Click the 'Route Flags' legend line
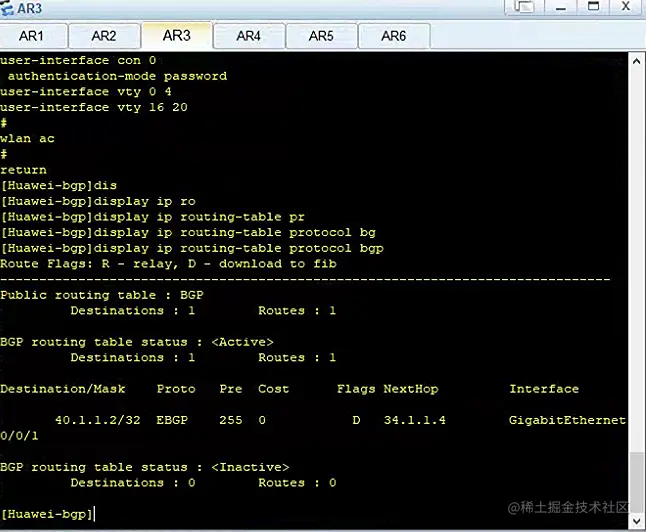646x532 pixels. pyautogui.click(x=168, y=263)
